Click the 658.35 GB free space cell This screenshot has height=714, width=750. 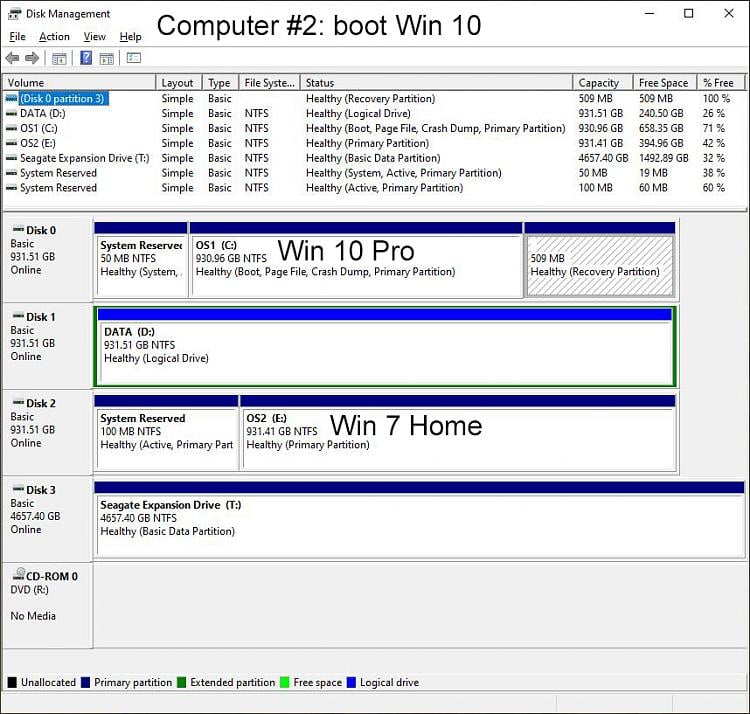click(661, 129)
